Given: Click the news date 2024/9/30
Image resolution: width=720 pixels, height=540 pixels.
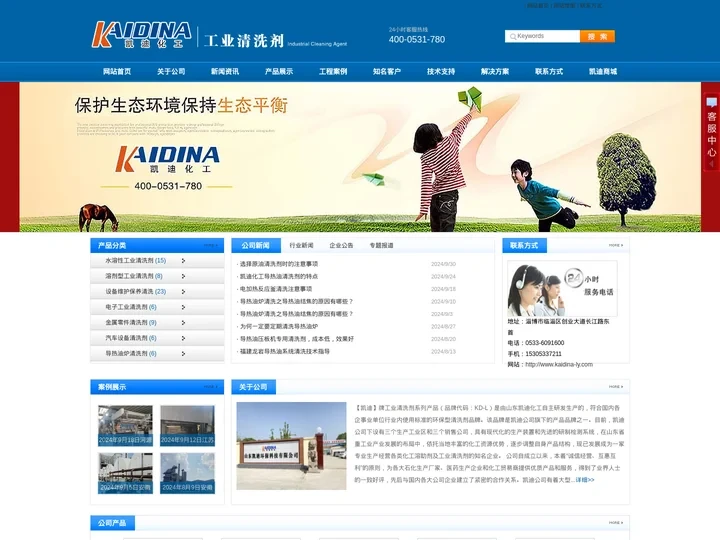Looking at the screenshot, I should click(443, 264).
